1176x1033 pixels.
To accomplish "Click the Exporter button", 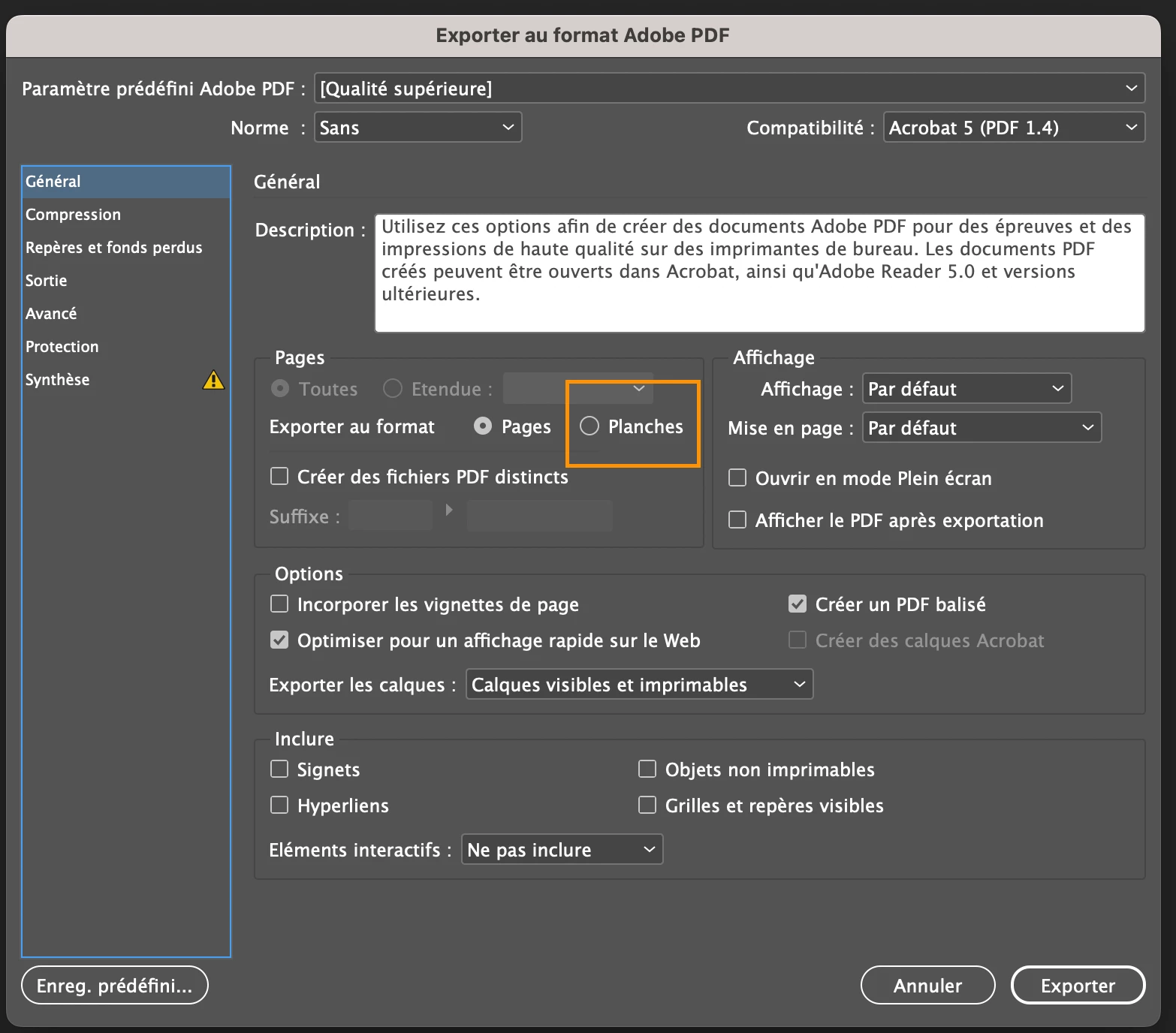I will click(1078, 986).
